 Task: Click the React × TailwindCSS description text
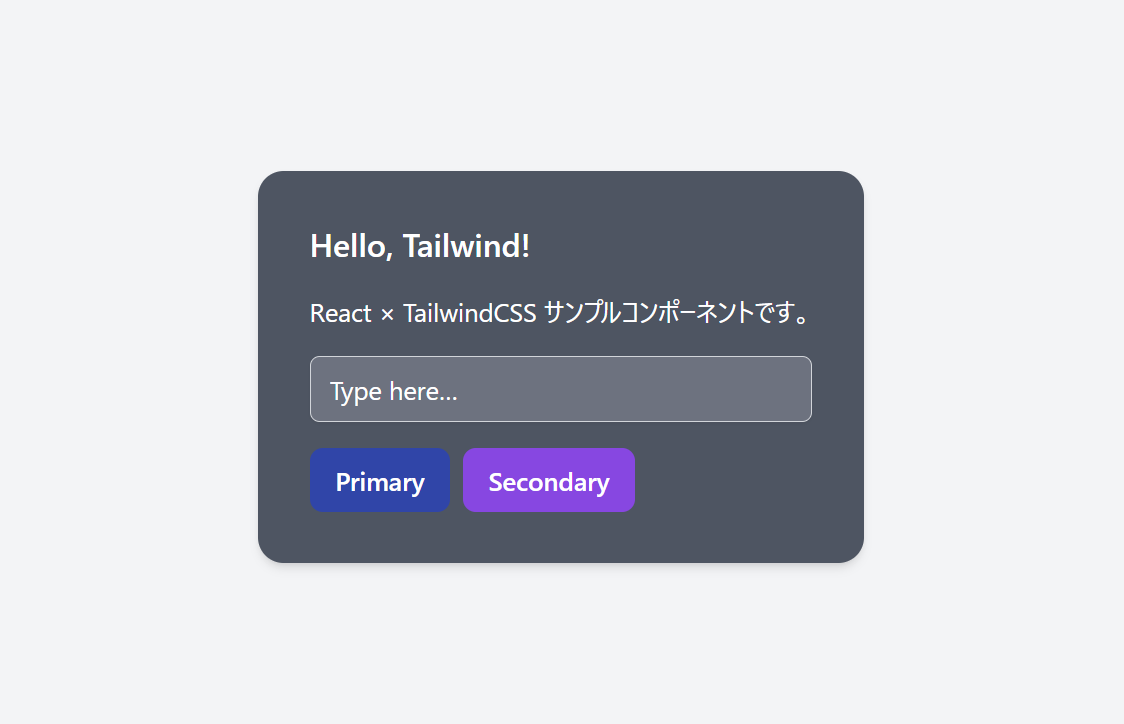tap(560, 312)
